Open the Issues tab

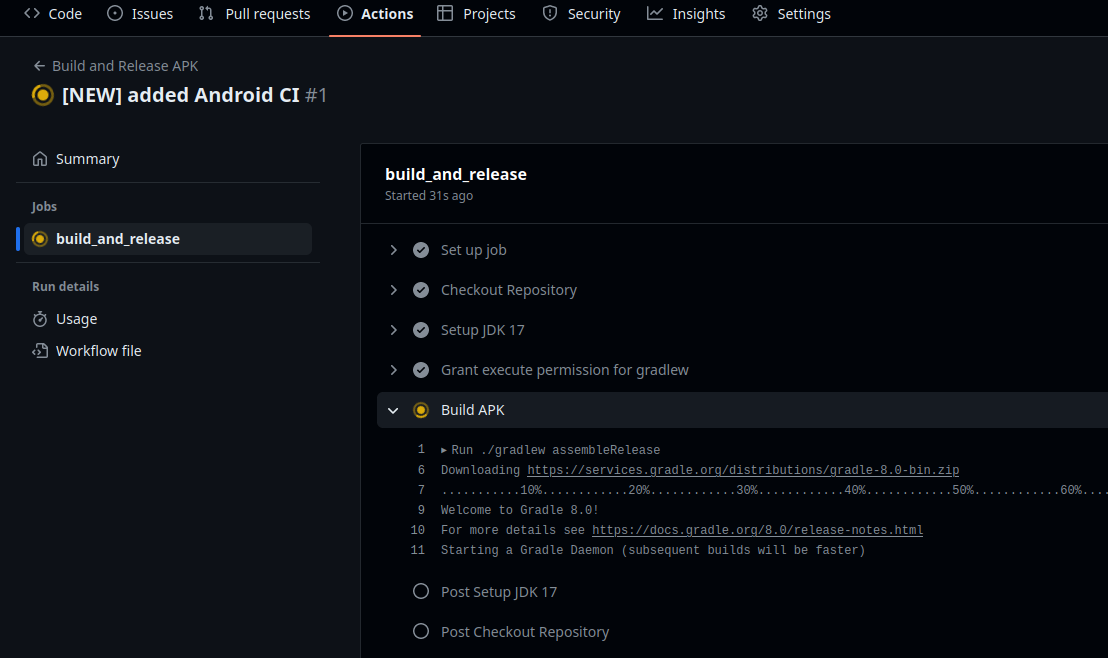coord(140,14)
